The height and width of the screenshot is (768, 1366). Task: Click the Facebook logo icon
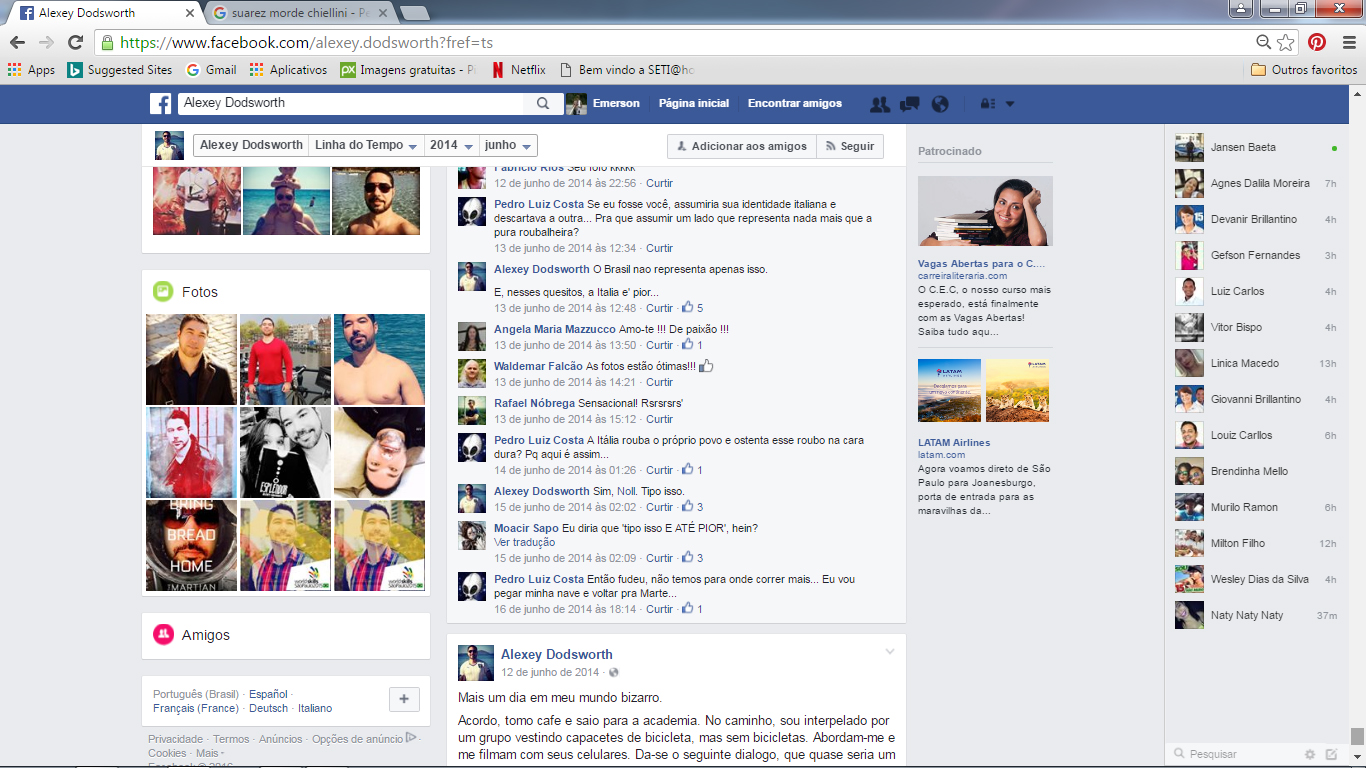click(x=161, y=103)
